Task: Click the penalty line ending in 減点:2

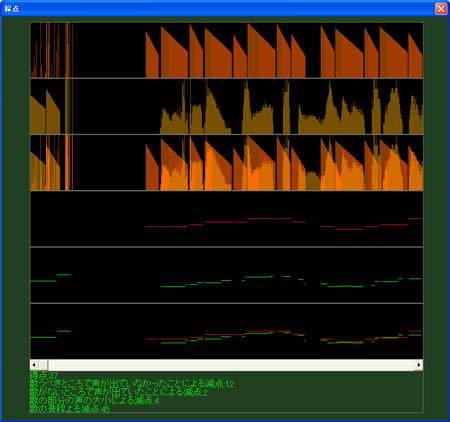Action: (119, 392)
